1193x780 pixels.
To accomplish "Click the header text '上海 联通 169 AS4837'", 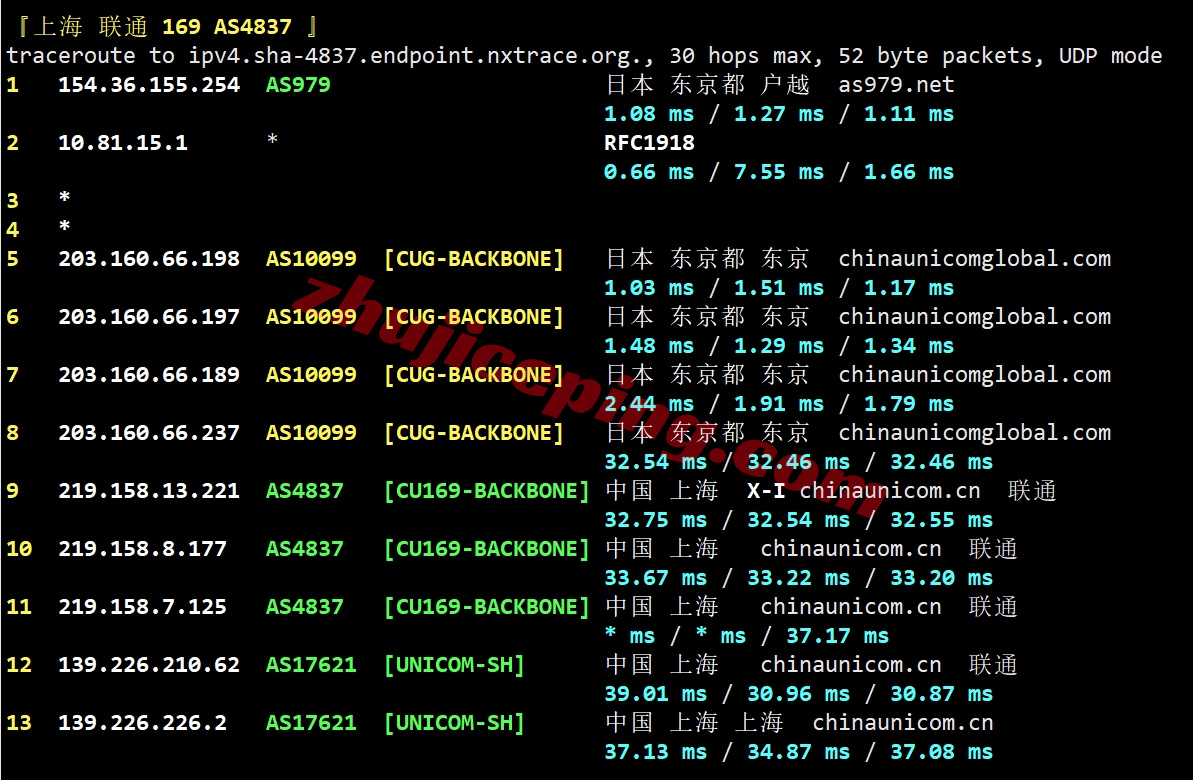I will pos(163,27).
